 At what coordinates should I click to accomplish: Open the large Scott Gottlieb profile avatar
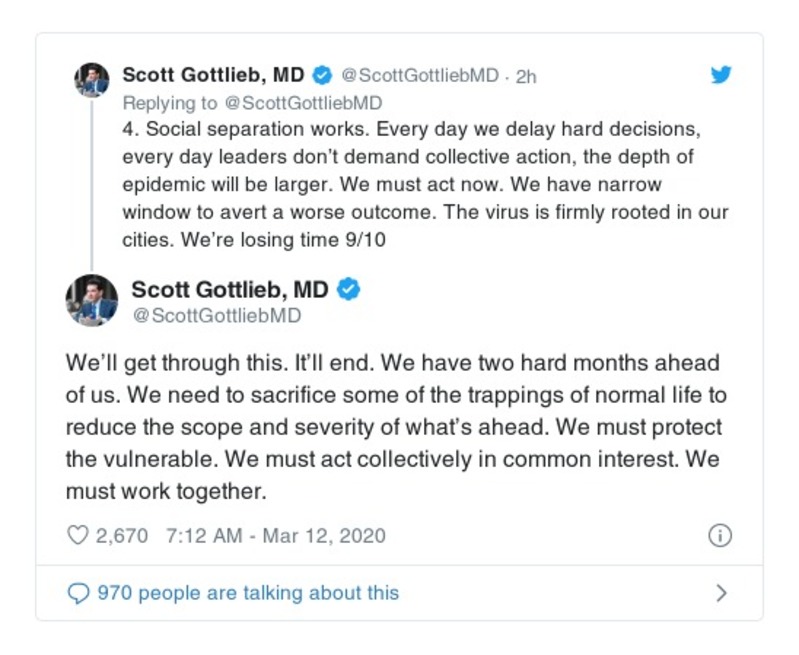tap(92, 299)
